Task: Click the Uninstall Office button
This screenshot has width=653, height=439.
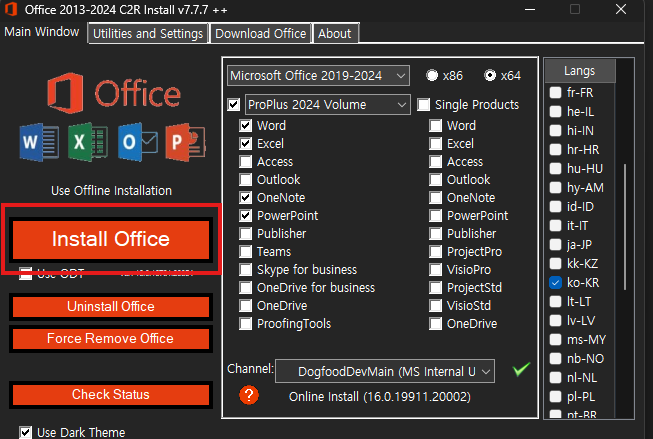Action: click(x=111, y=307)
